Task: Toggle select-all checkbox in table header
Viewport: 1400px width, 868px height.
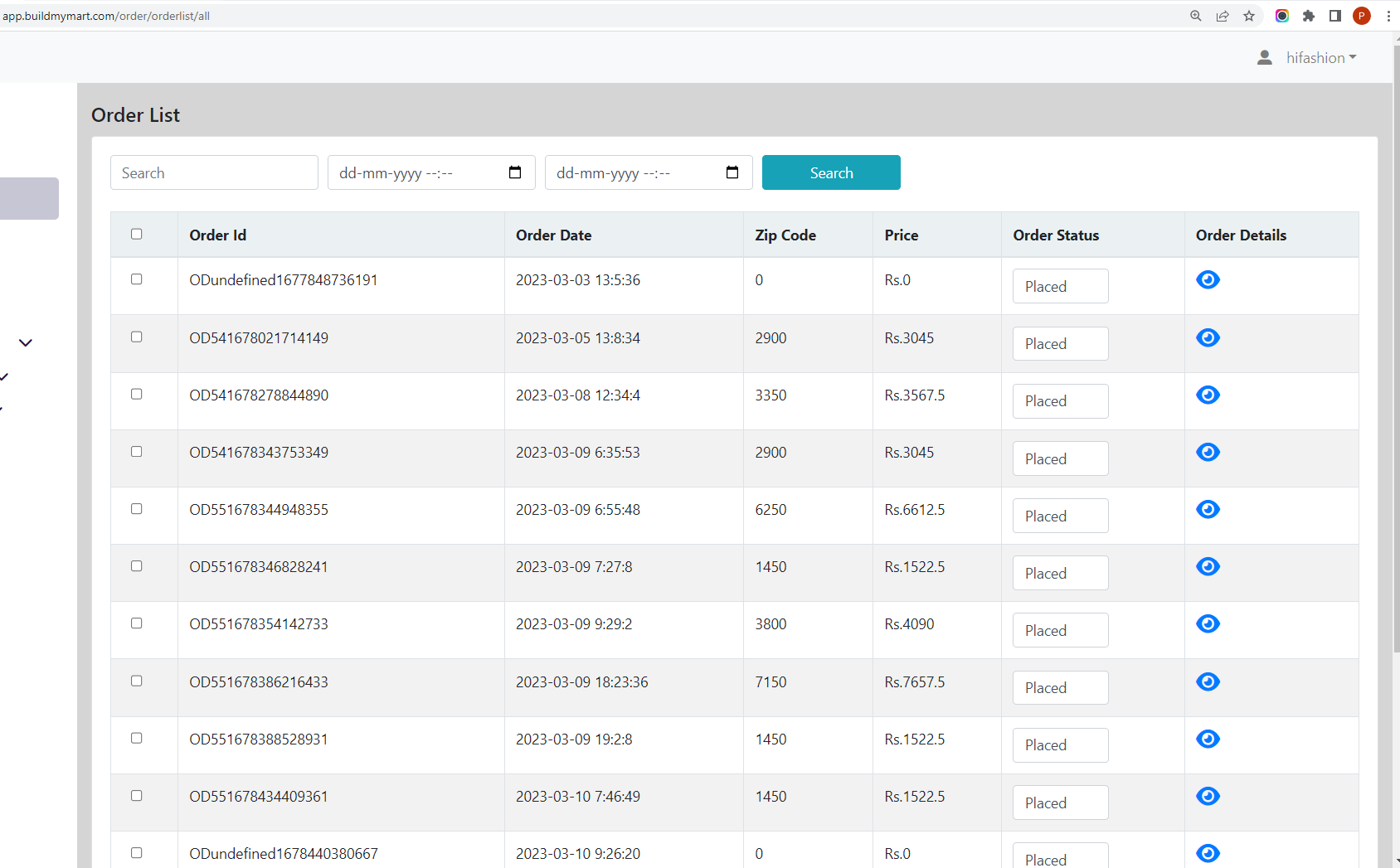Action: point(137,235)
